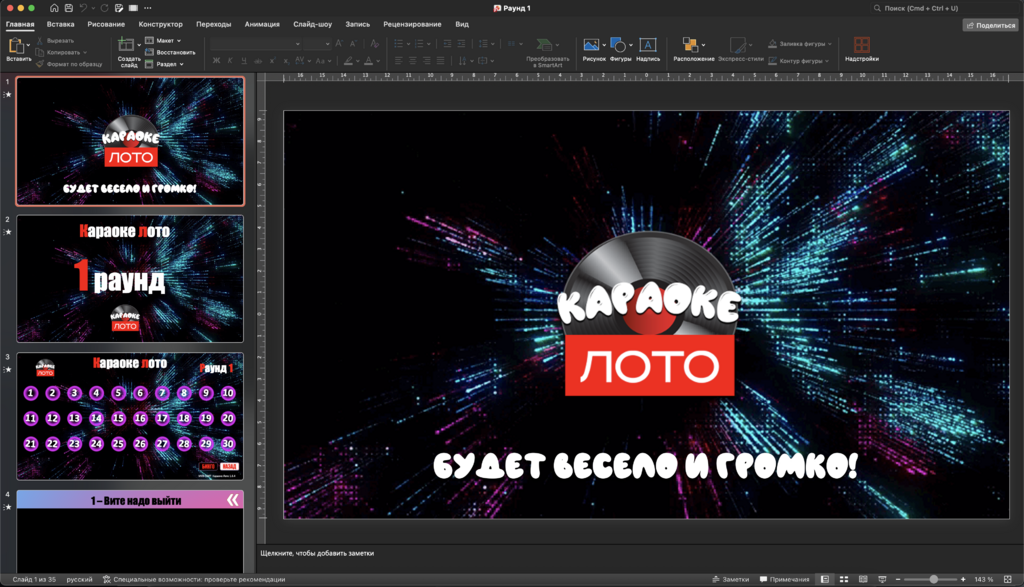Open the Вставка tab
Viewport: 1024px width, 587px height.
click(61, 24)
